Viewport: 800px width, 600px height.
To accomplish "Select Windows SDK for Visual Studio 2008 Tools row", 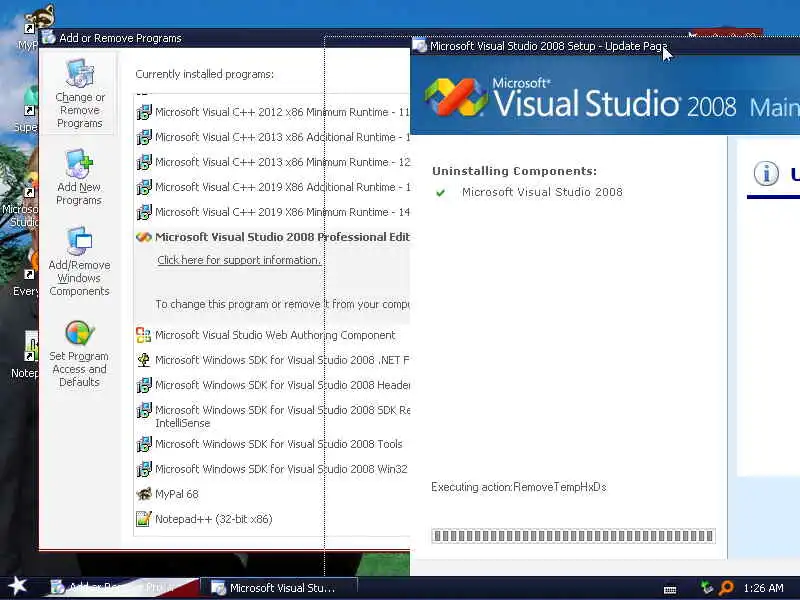I will 272,444.
